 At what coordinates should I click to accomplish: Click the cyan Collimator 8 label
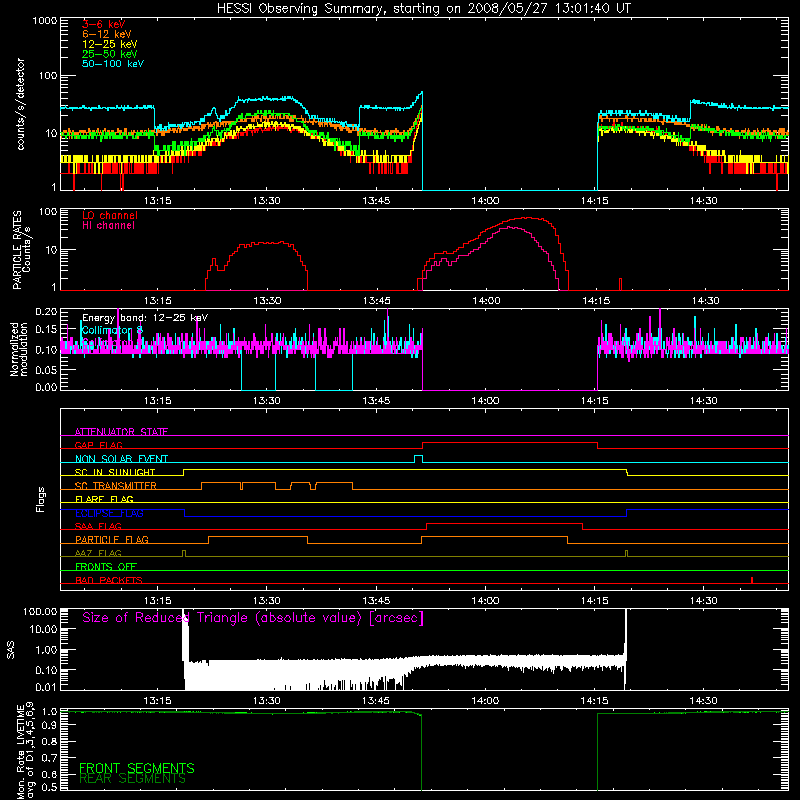click(112, 330)
